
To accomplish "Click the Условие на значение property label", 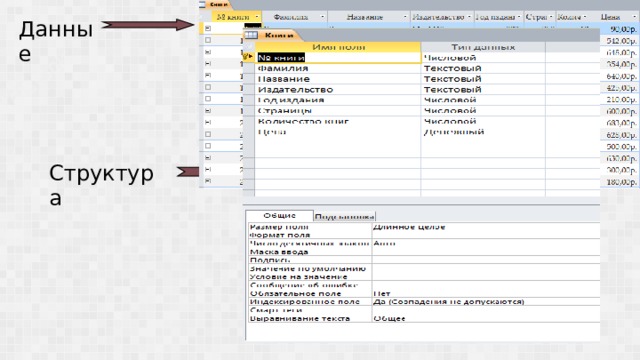I will point(298,277).
